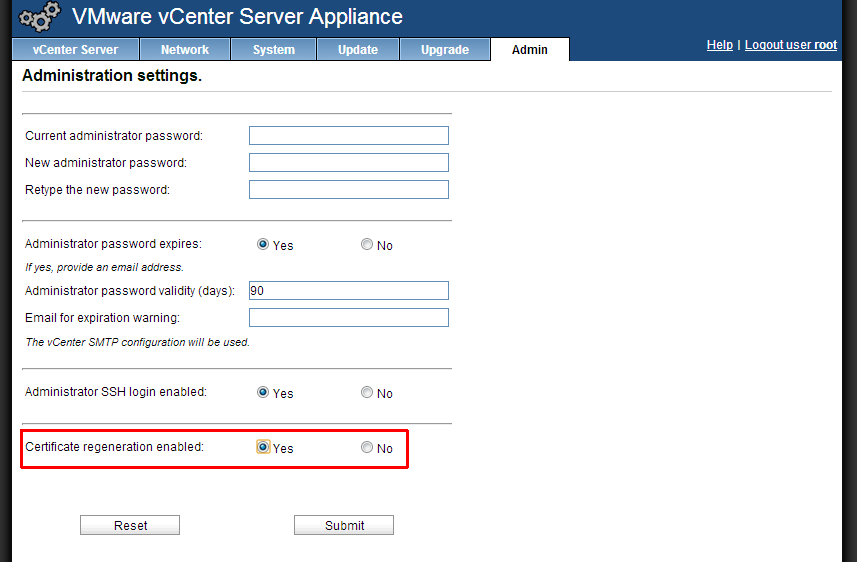Screen dimensions: 857x562
Task: Click the Administration settings heading
Action: [112, 75]
